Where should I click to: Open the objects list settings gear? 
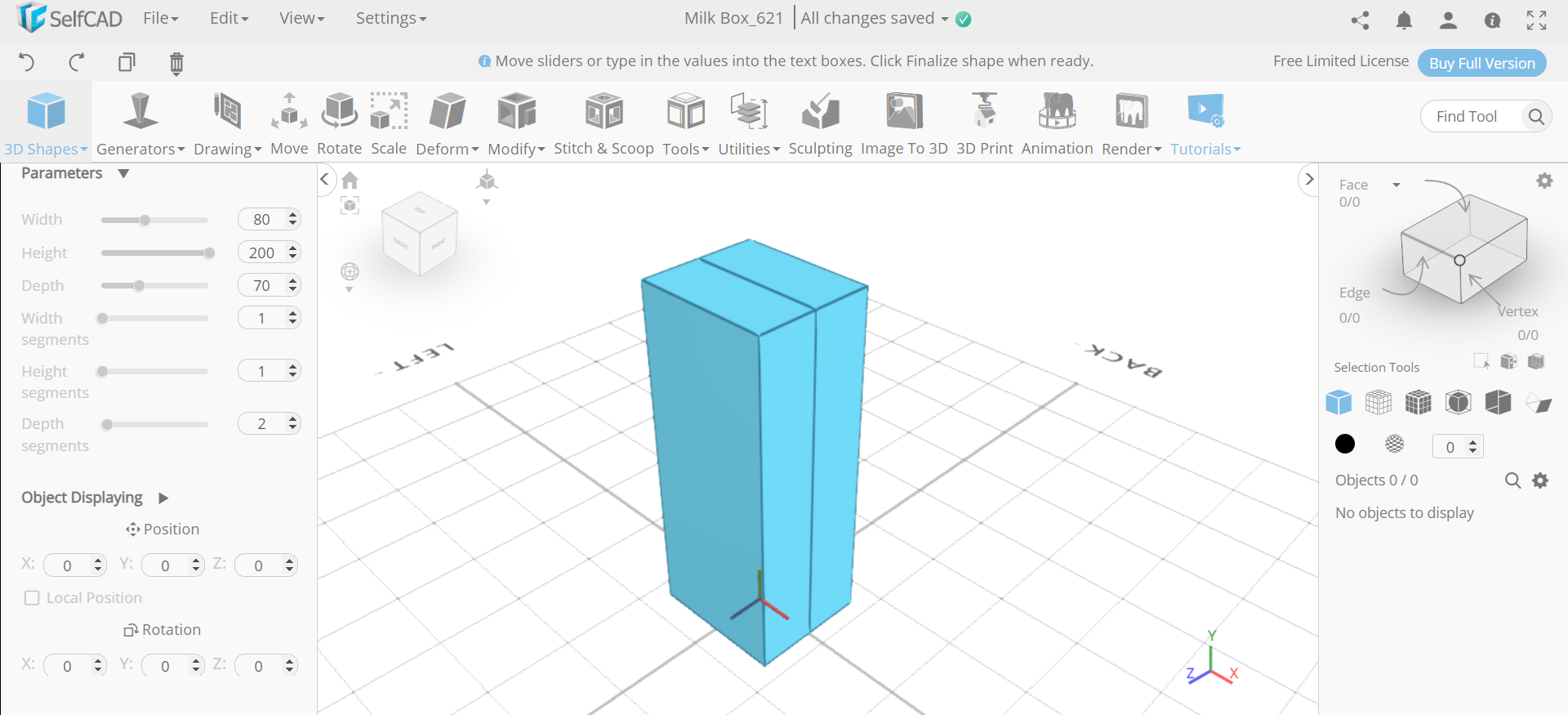[x=1540, y=480]
